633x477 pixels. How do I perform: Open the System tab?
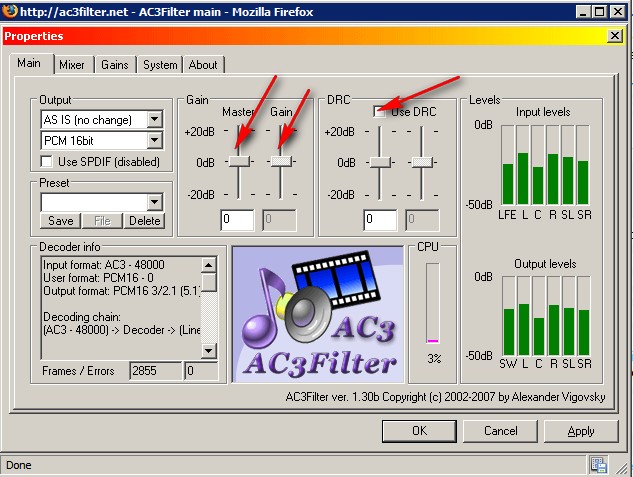(x=160, y=65)
